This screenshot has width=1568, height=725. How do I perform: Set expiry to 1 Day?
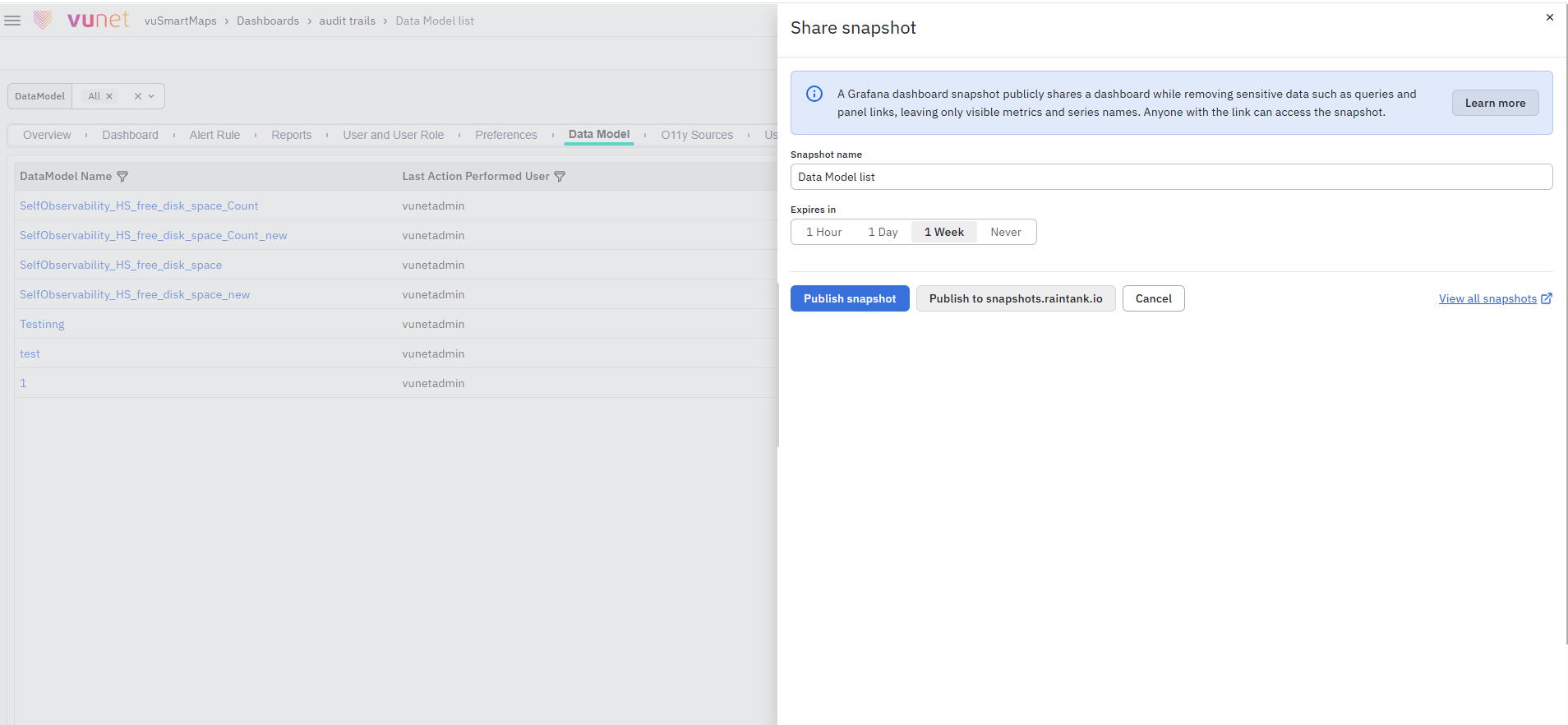(883, 232)
